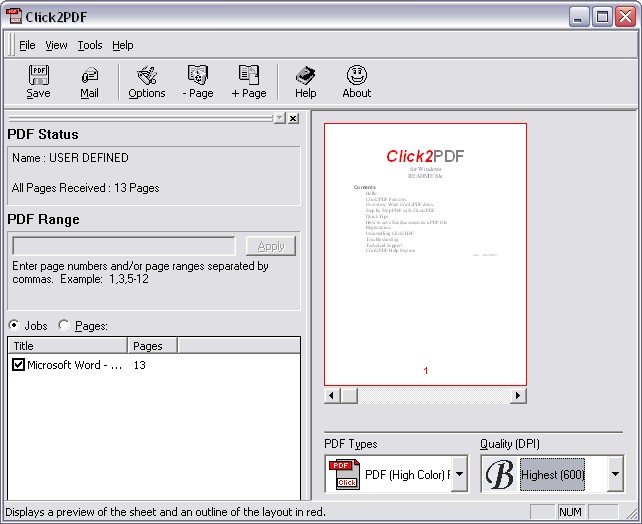The width and height of the screenshot is (642, 524).
Task: Open the Mail toolbar icon
Action: point(90,76)
